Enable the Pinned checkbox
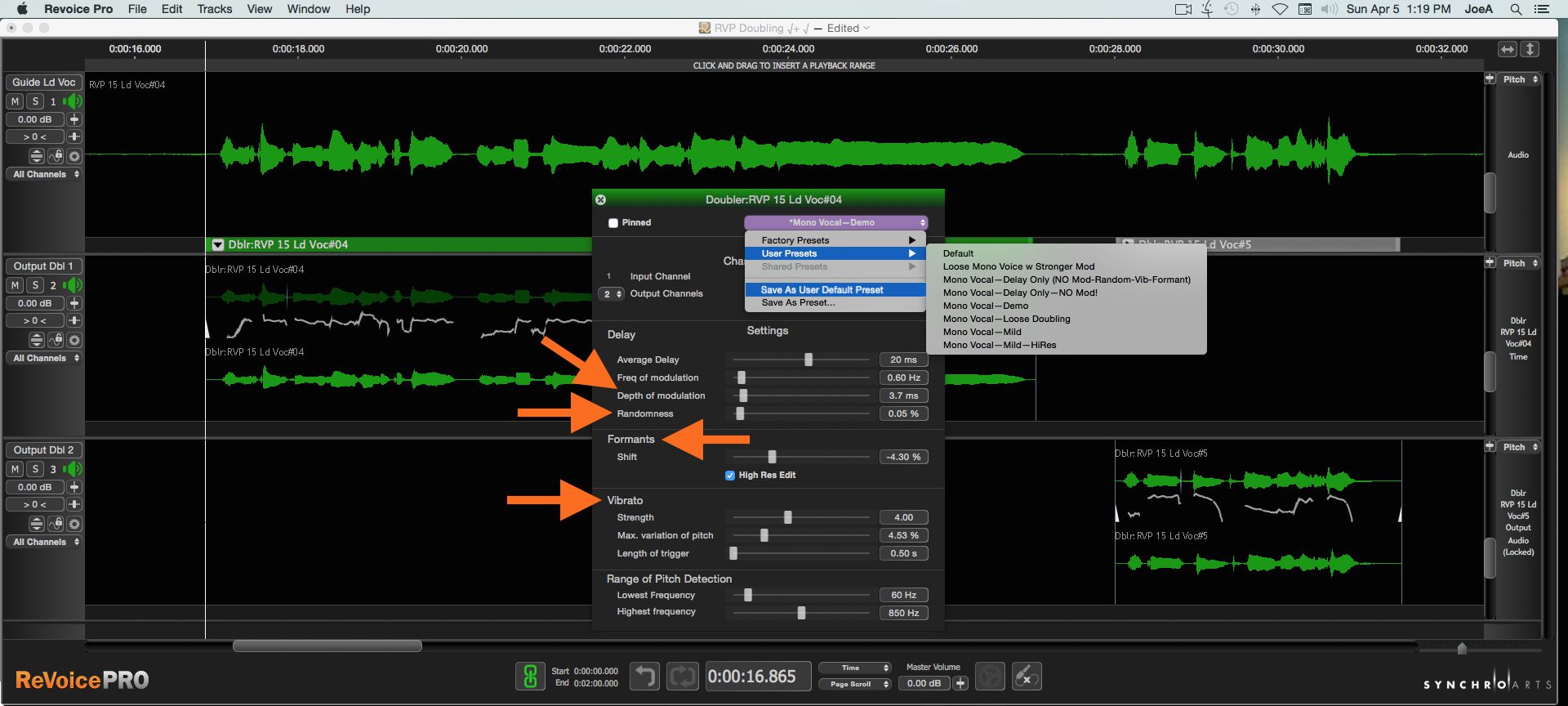The width and height of the screenshot is (1568, 706). click(613, 223)
